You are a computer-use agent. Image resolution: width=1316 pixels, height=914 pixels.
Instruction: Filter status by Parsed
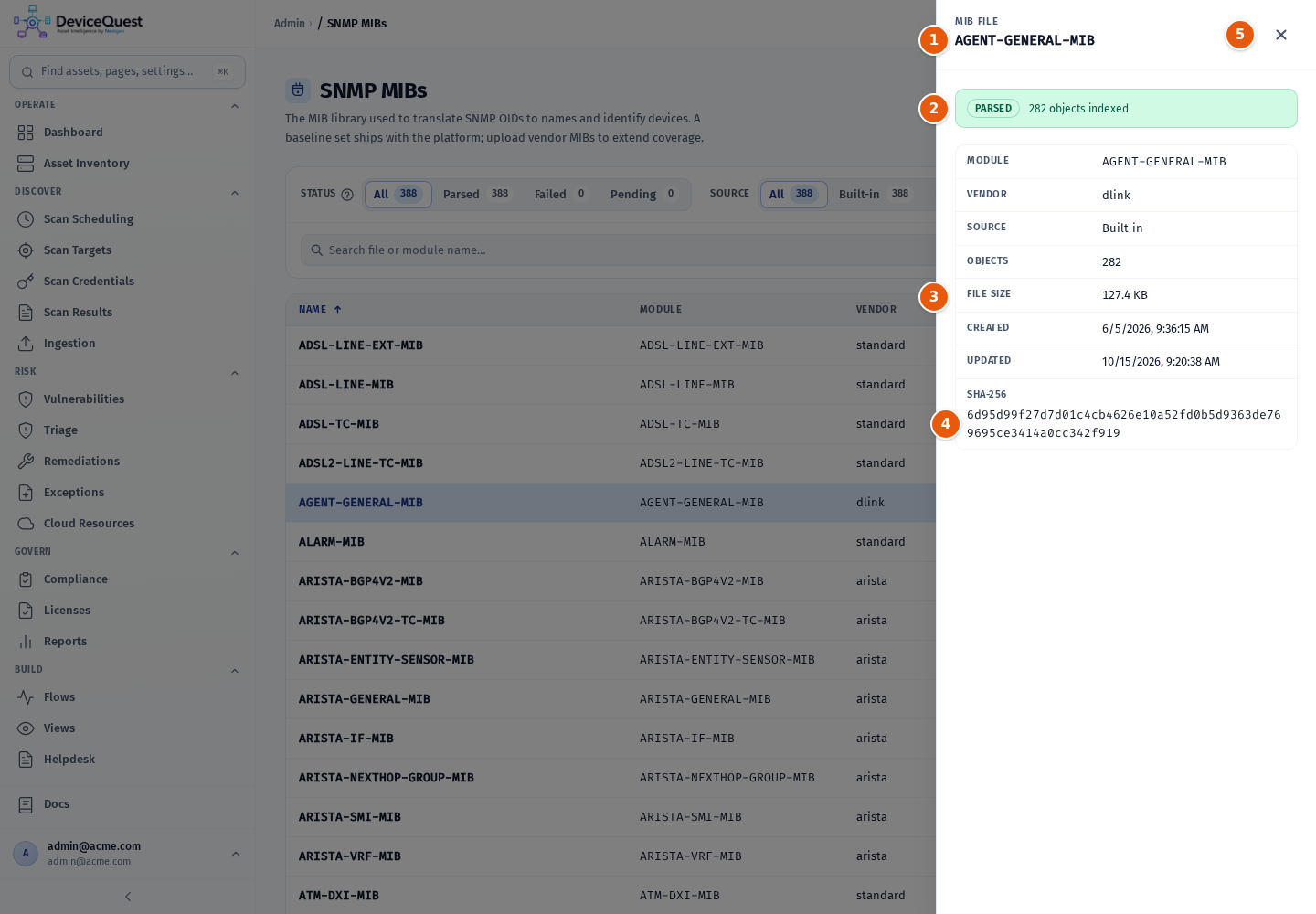[x=477, y=194]
